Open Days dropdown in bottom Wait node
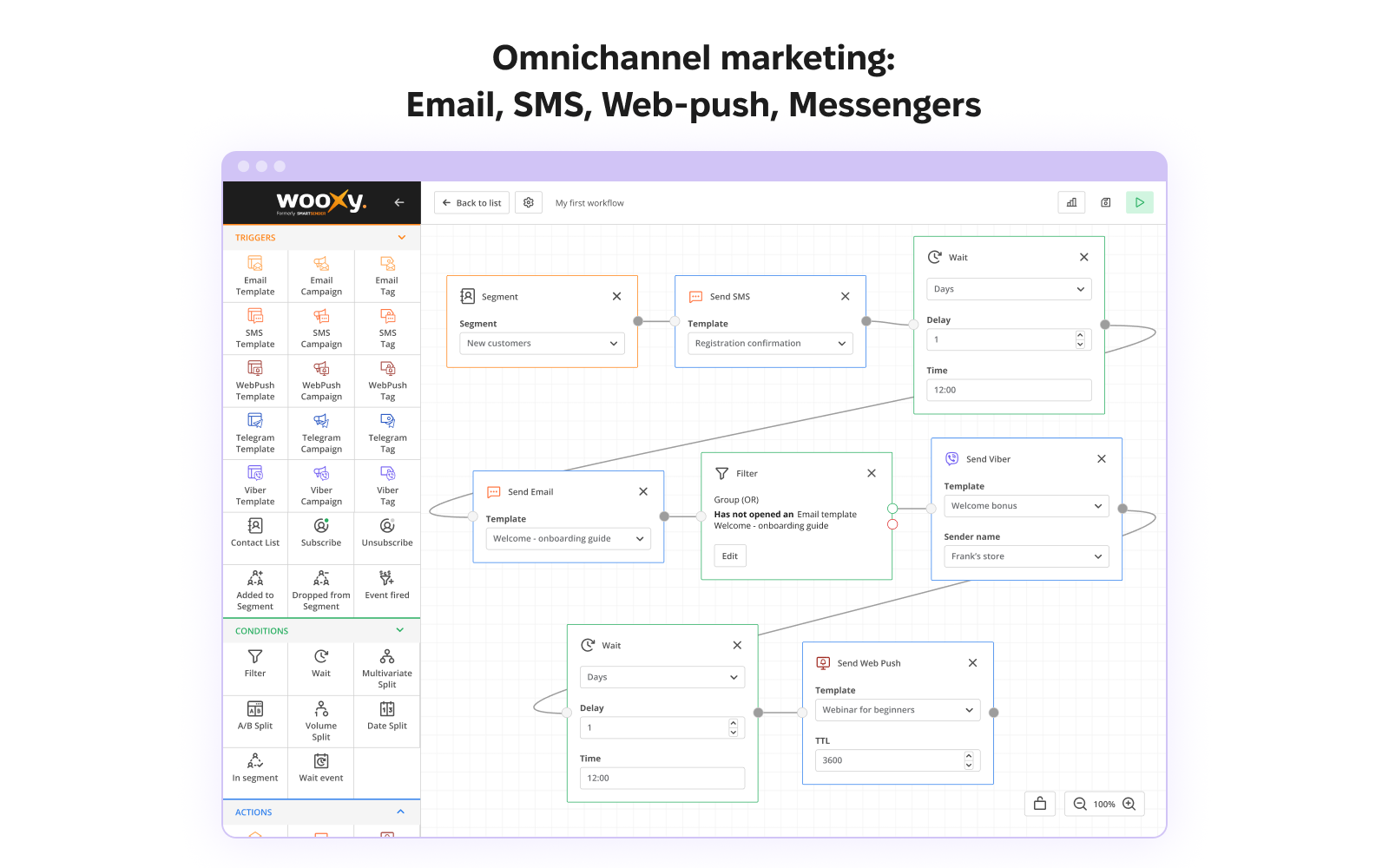The width and height of the screenshot is (1389, 868). (x=662, y=677)
